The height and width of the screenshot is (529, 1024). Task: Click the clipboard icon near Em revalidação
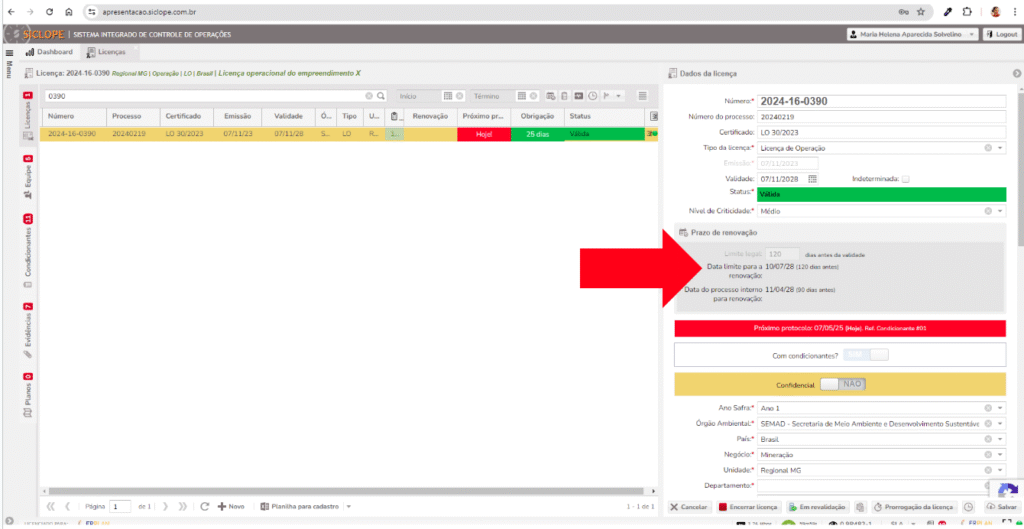[860, 507]
